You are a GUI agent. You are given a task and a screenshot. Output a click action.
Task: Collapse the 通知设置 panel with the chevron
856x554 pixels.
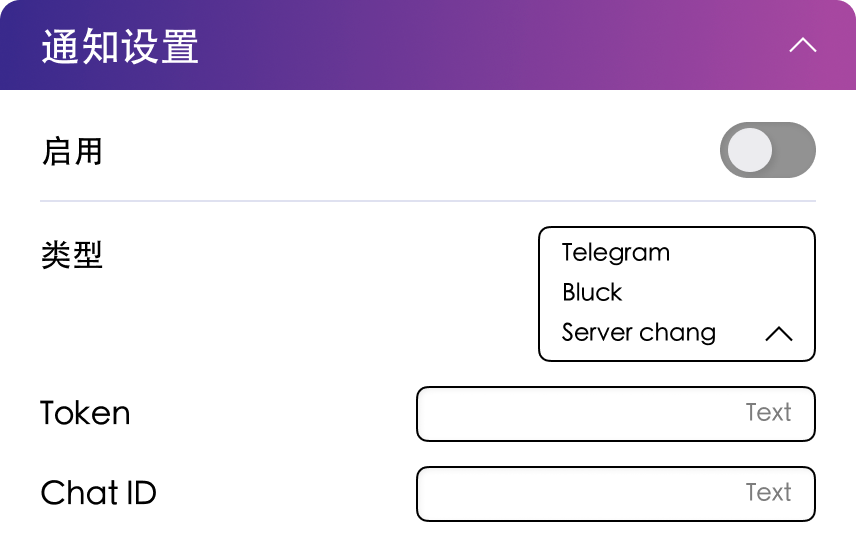click(x=803, y=46)
